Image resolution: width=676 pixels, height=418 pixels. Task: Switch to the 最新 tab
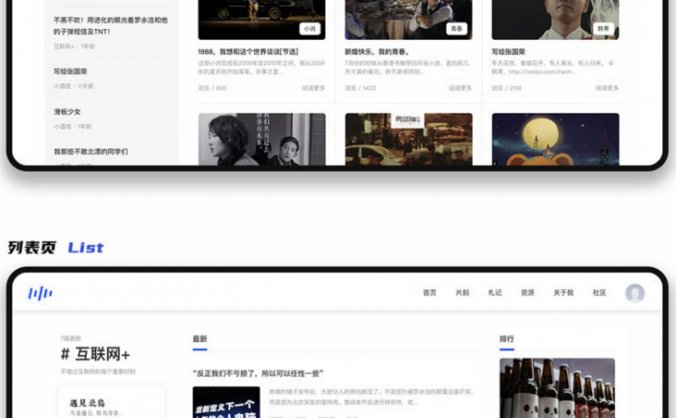click(x=200, y=339)
